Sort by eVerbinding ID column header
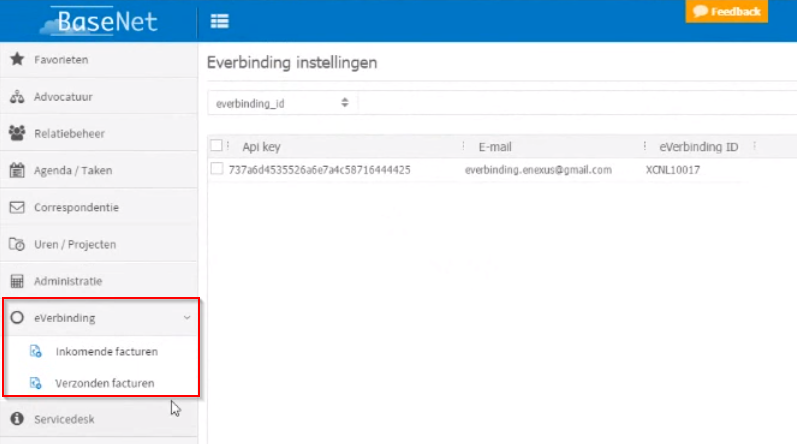 pyautogui.click(x=698, y=147)
